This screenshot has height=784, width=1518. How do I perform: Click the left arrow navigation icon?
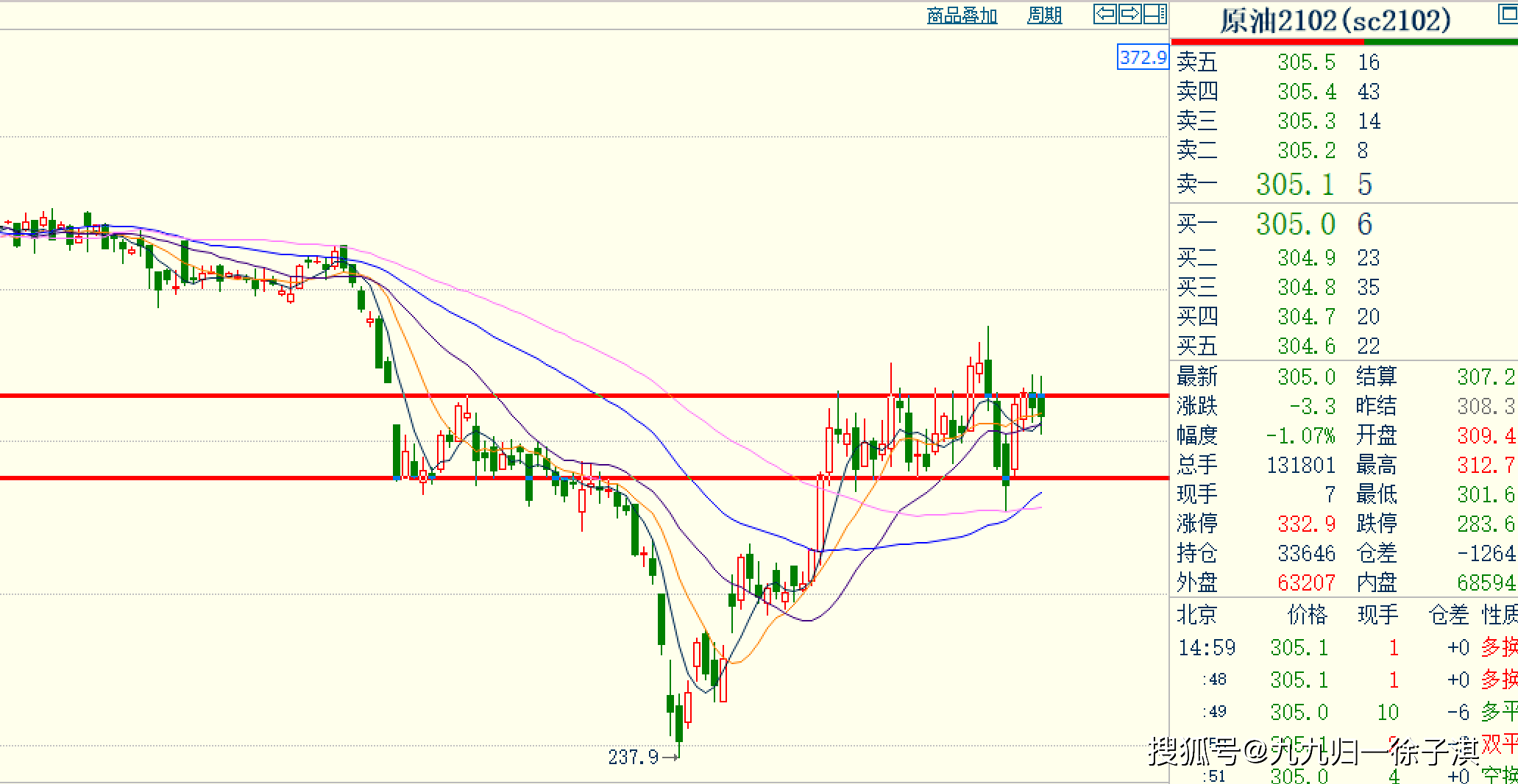1104,14
